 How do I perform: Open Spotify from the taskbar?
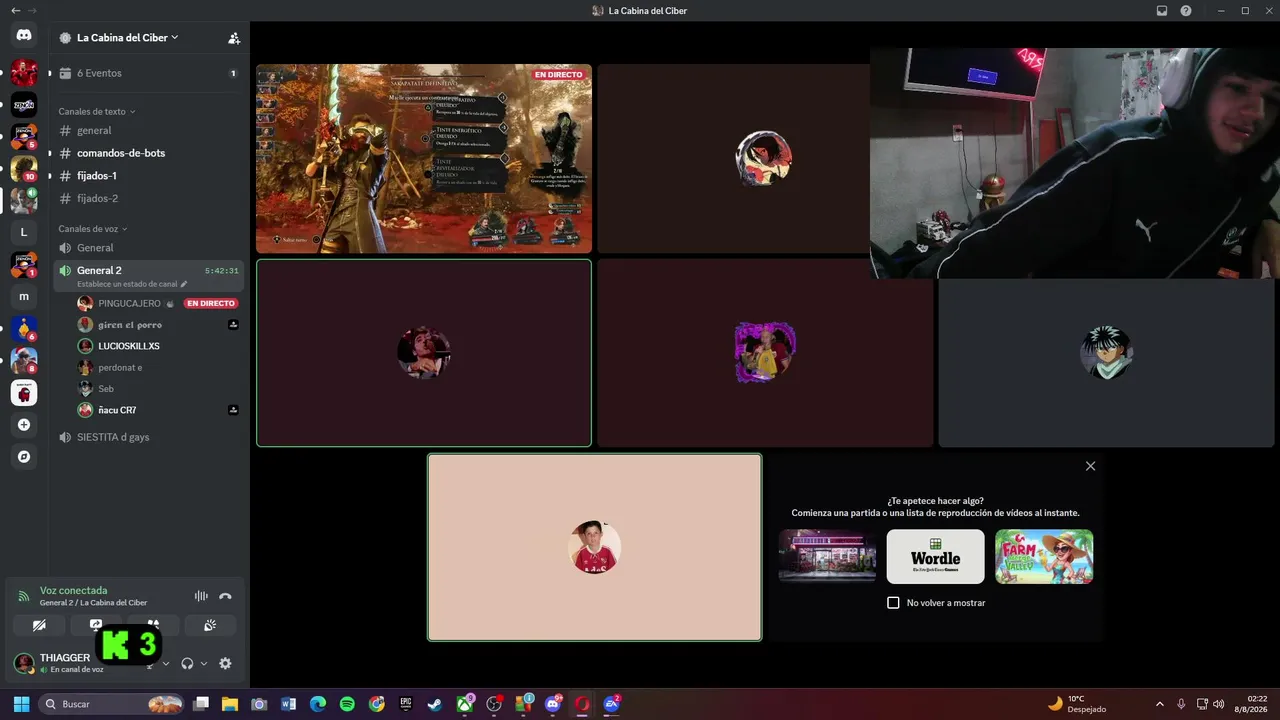coord(347,704)
